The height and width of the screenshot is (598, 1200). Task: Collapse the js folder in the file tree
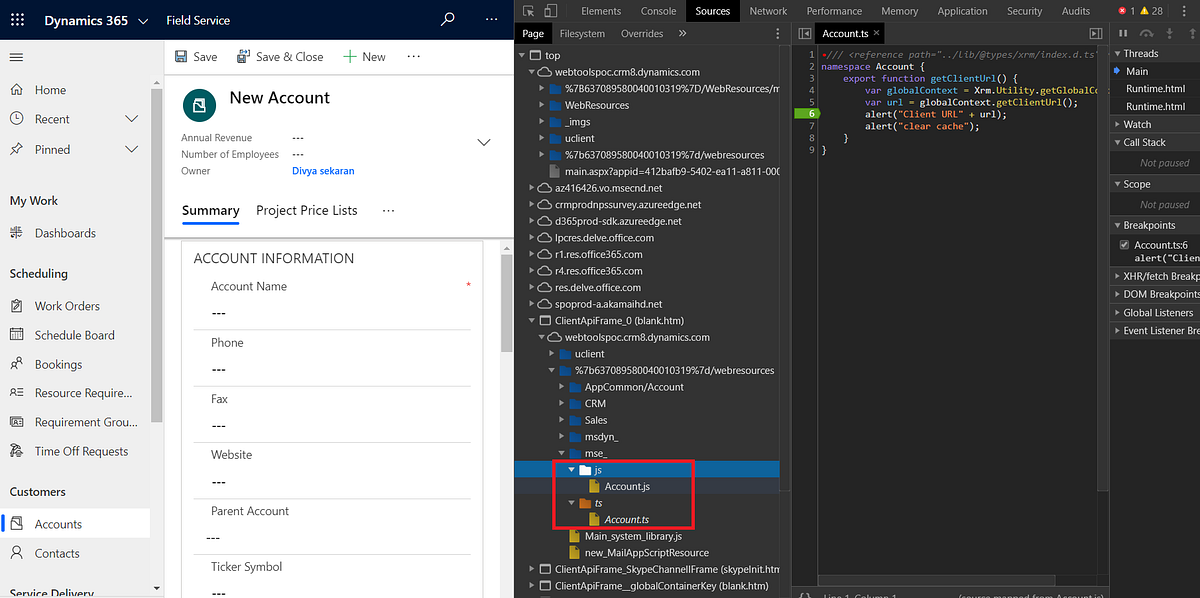(x=571, y=468)
